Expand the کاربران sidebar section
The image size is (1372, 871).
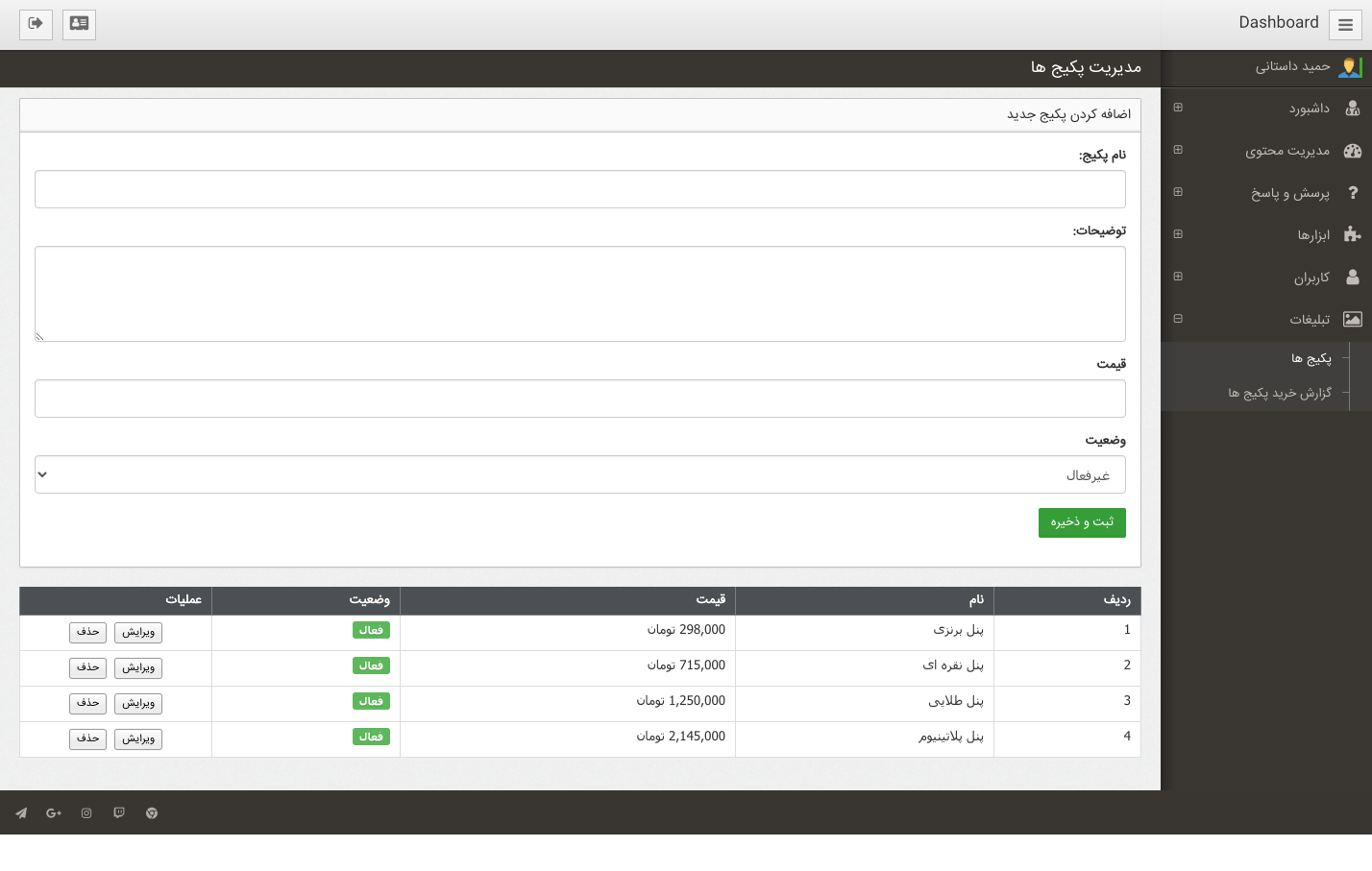[x=1178, y=277]
